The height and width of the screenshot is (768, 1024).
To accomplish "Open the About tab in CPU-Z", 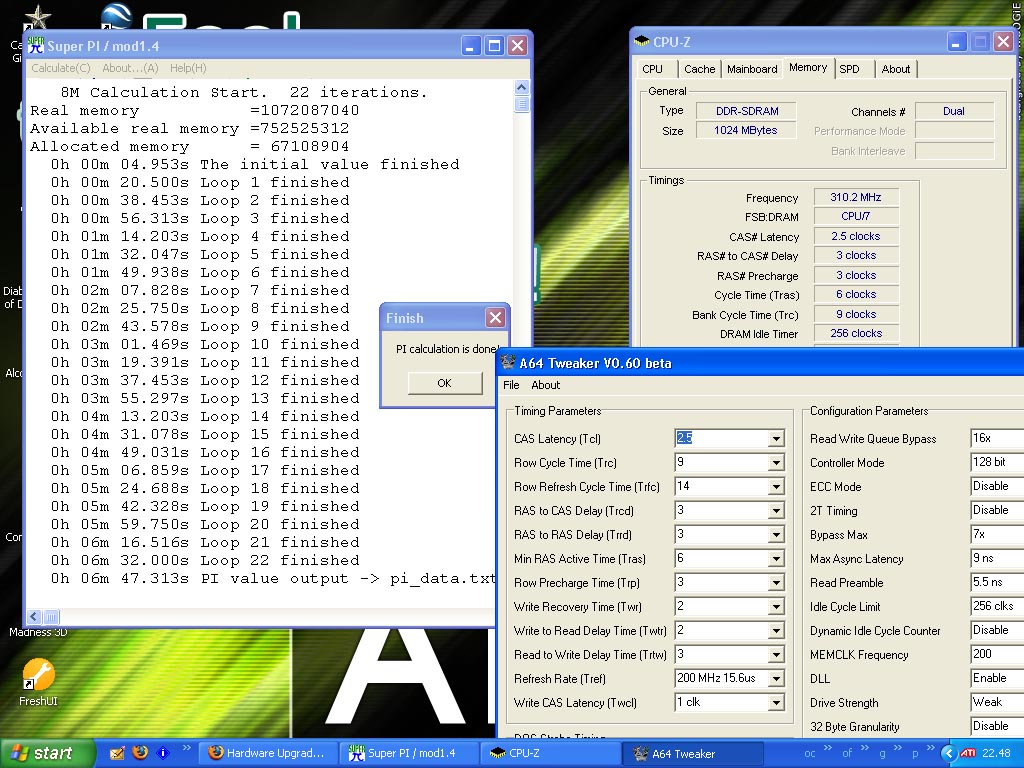I will (895, 69).
